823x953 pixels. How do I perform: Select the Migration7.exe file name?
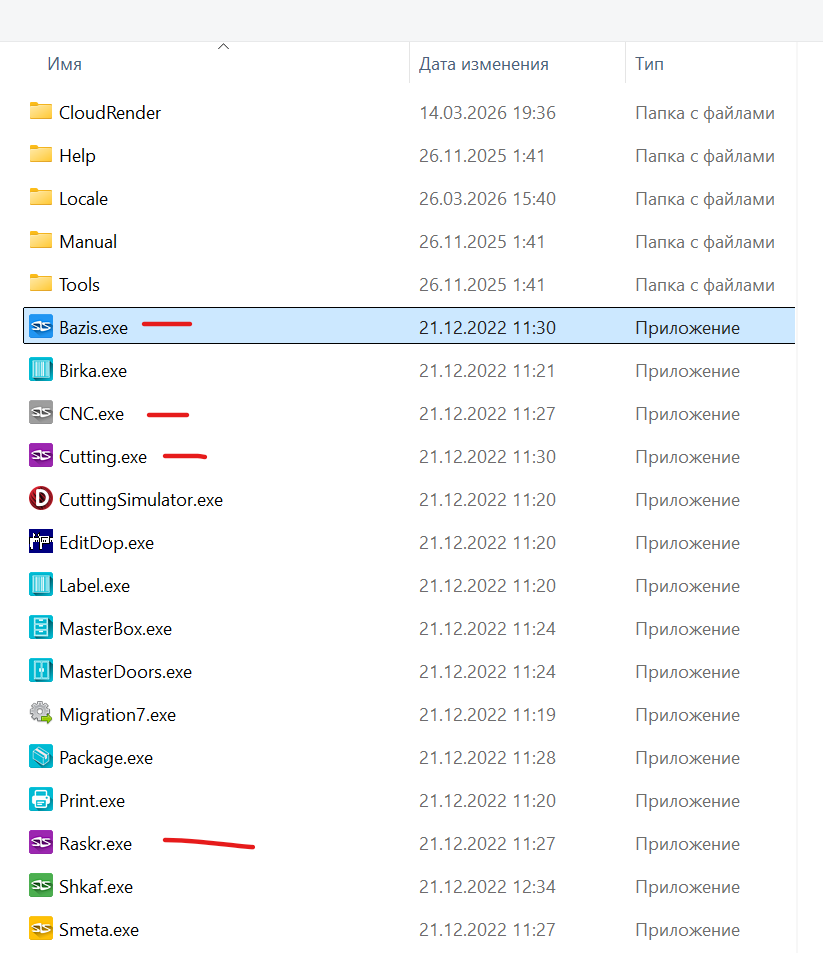[117, 715]
